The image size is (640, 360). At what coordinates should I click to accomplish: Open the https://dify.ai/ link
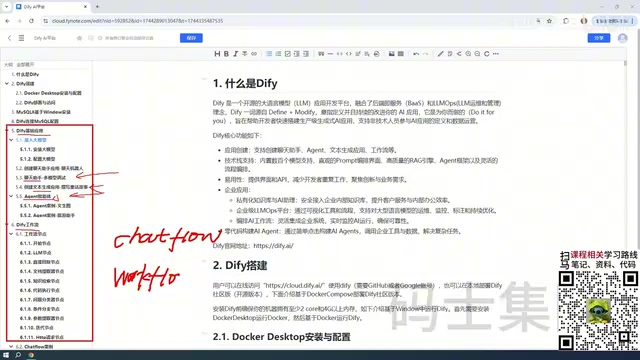(273, 246)
